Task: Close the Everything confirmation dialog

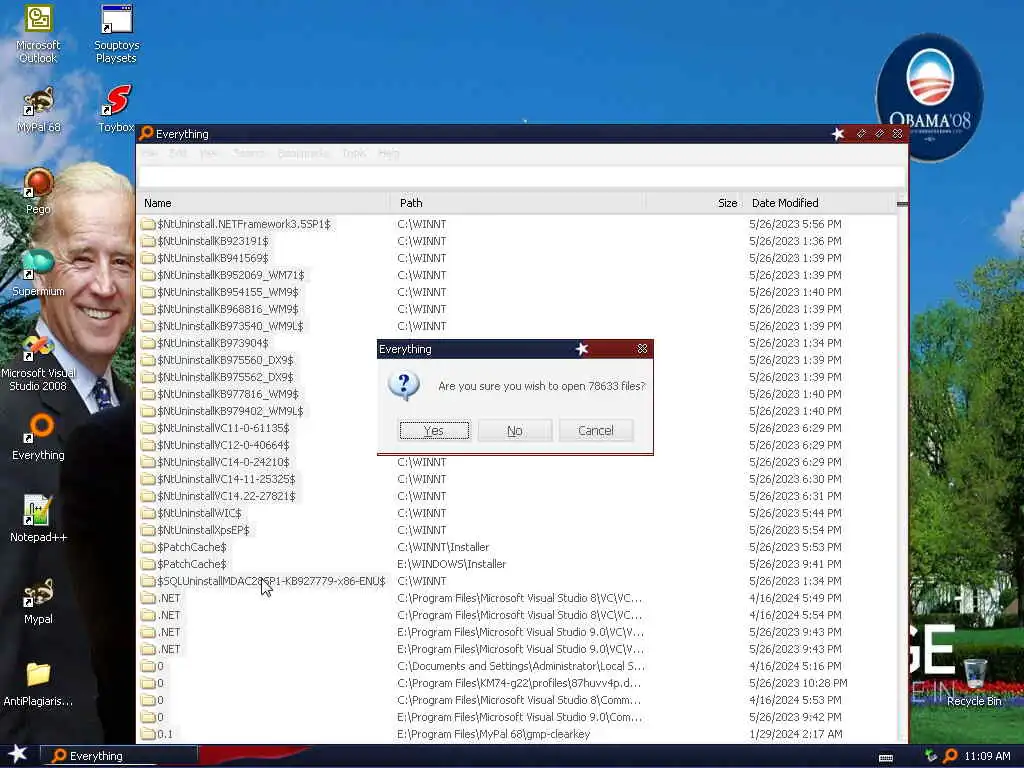Action: [x=643, y=349]
